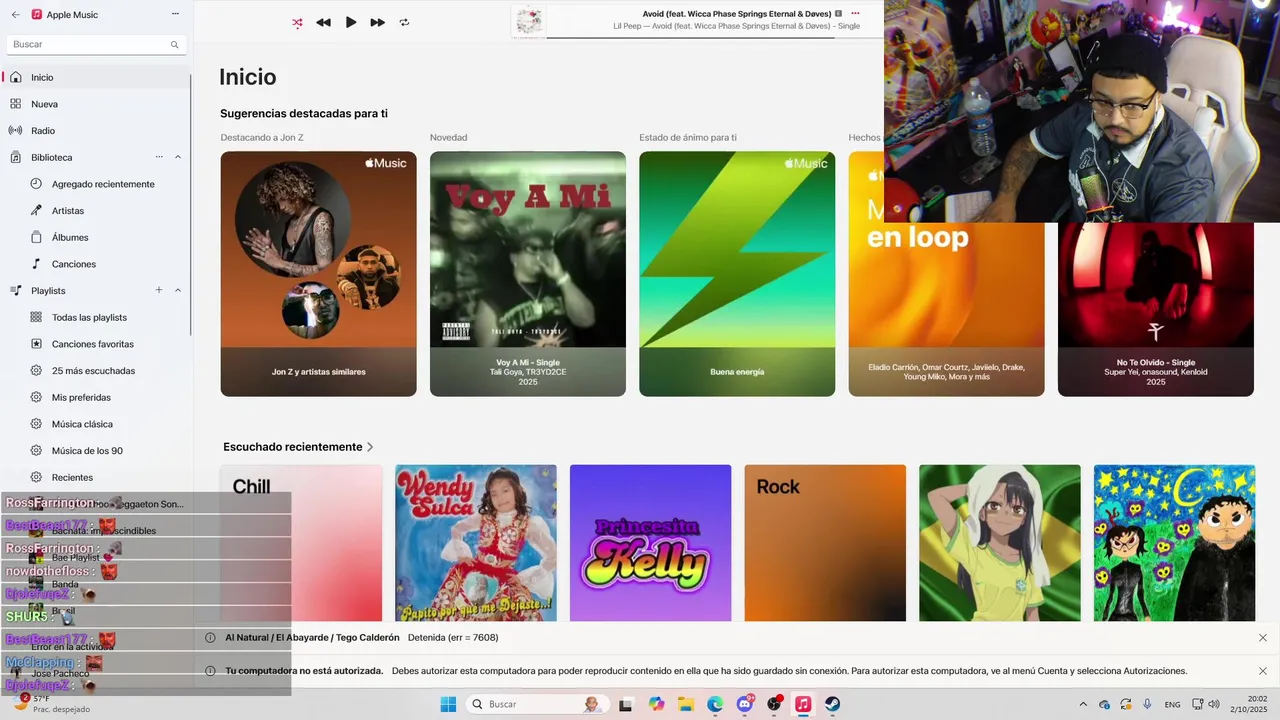Open Discord from the taskbar
Image resolution: width=1280 pixels, height=720 pixels.
click(x=744, y=704)
